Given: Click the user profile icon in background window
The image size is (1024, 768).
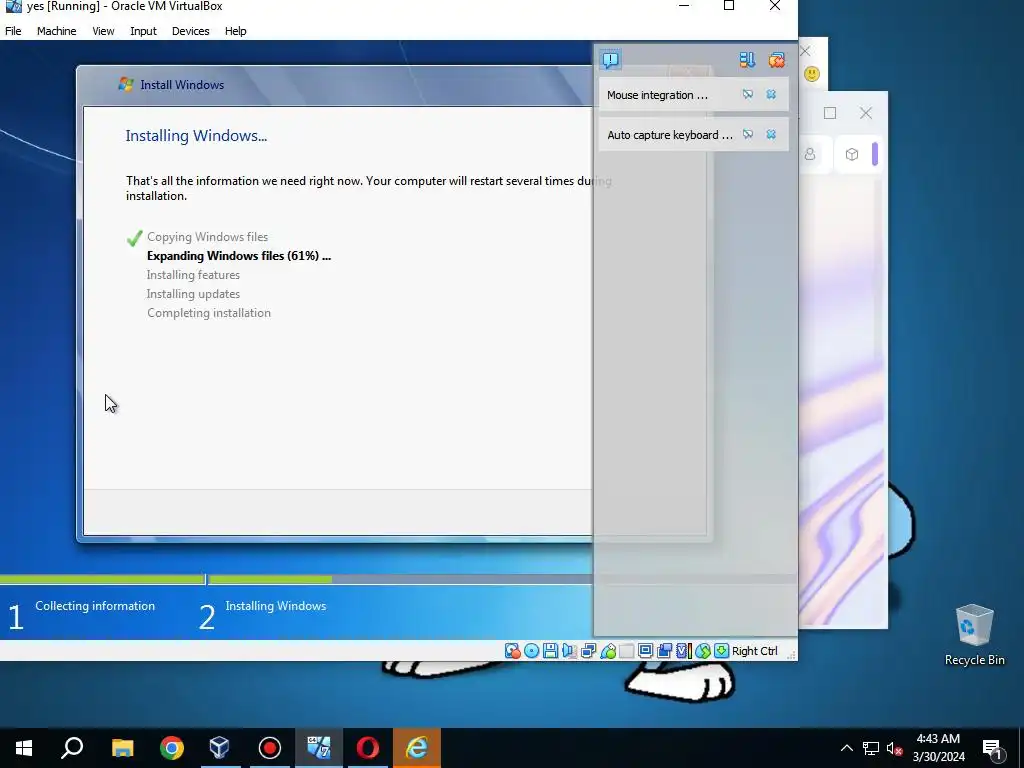Looking at the screenshot, I should click(810, 154).
